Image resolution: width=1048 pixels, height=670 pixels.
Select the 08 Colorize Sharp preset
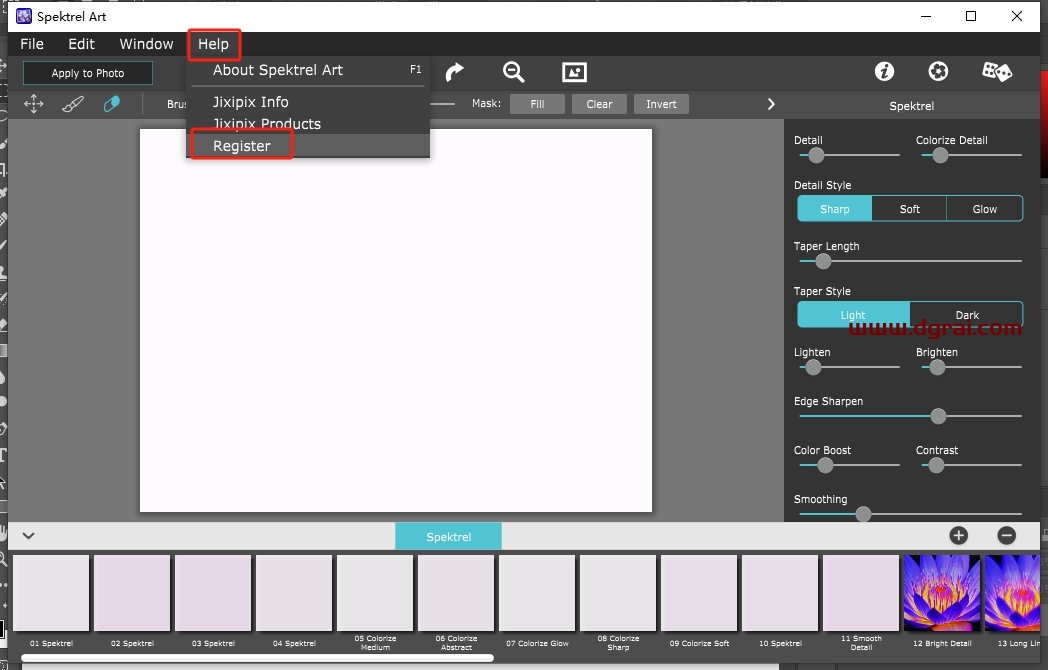(x=618, y=593)
